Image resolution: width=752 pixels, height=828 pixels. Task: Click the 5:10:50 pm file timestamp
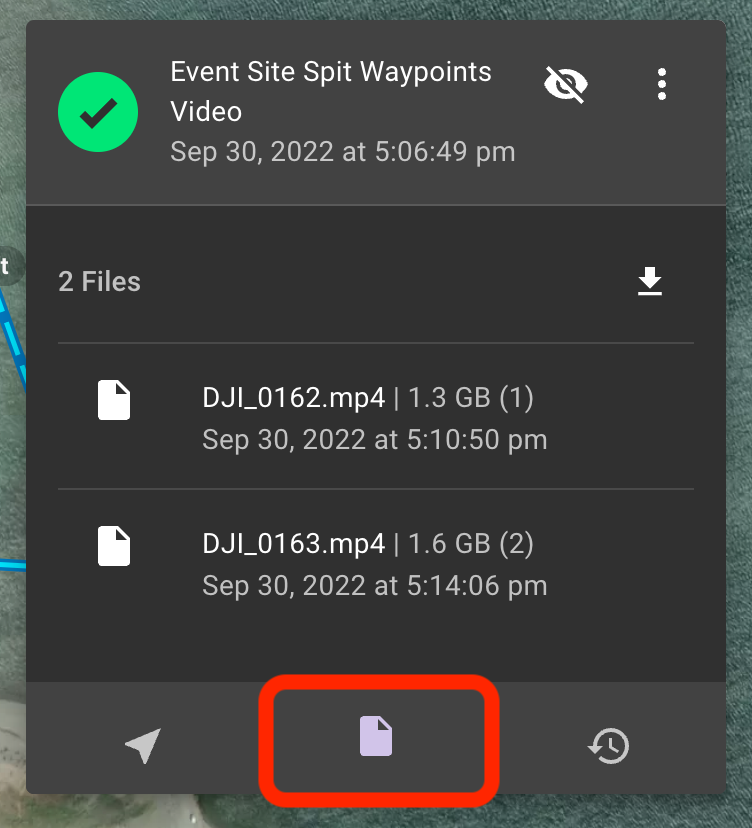(375, 440)
